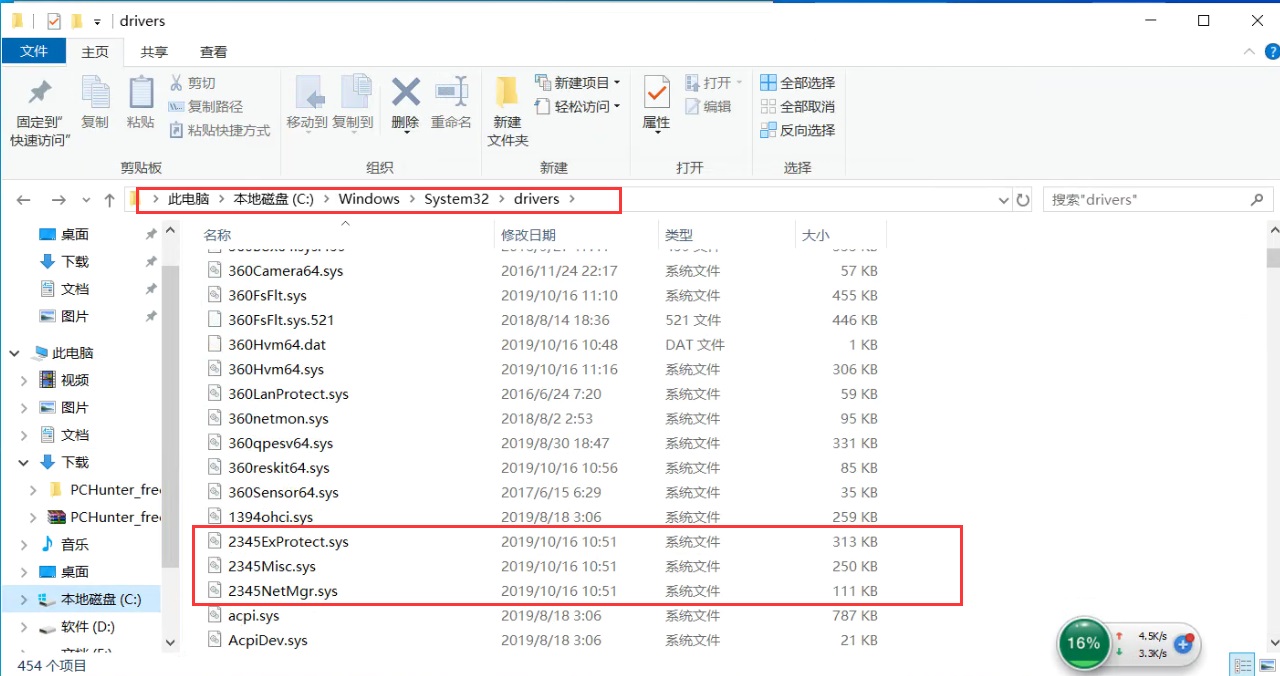Select the Cut (剪切) icon

[196, 82]
